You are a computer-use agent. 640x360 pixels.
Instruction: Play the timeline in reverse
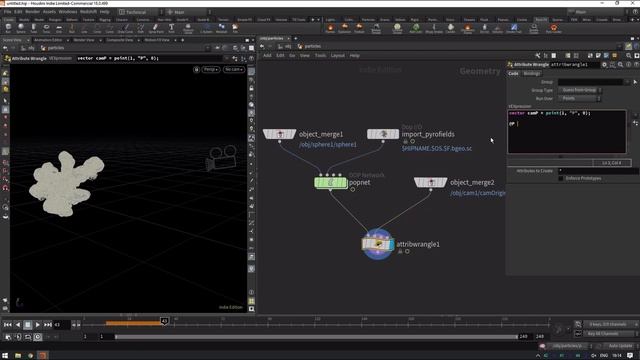tap(18, 325)
